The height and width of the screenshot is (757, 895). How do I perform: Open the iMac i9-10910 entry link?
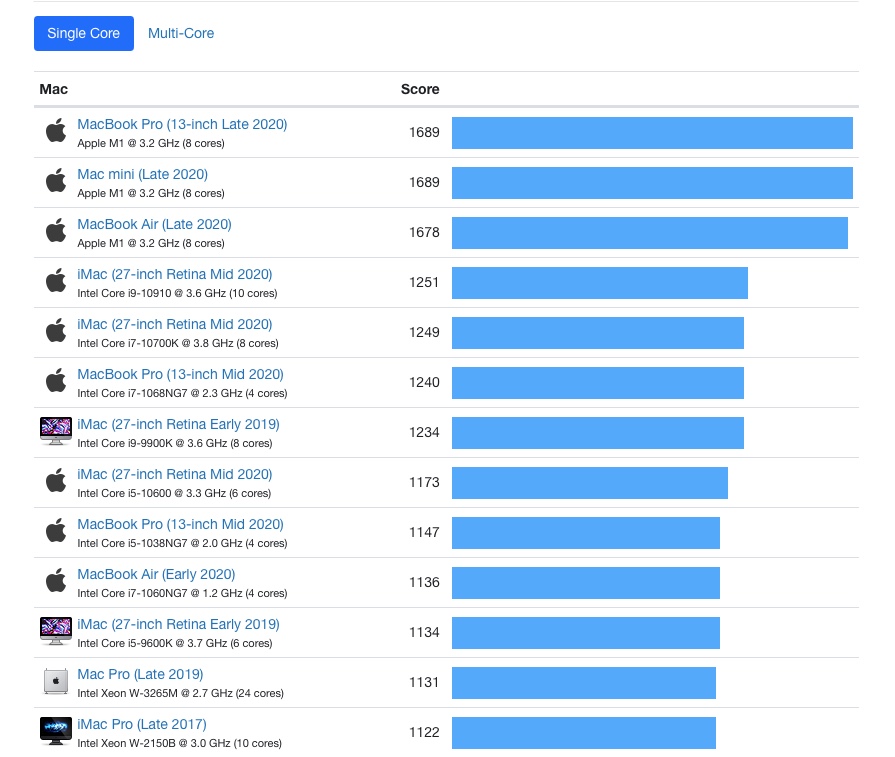pos(175,274)
